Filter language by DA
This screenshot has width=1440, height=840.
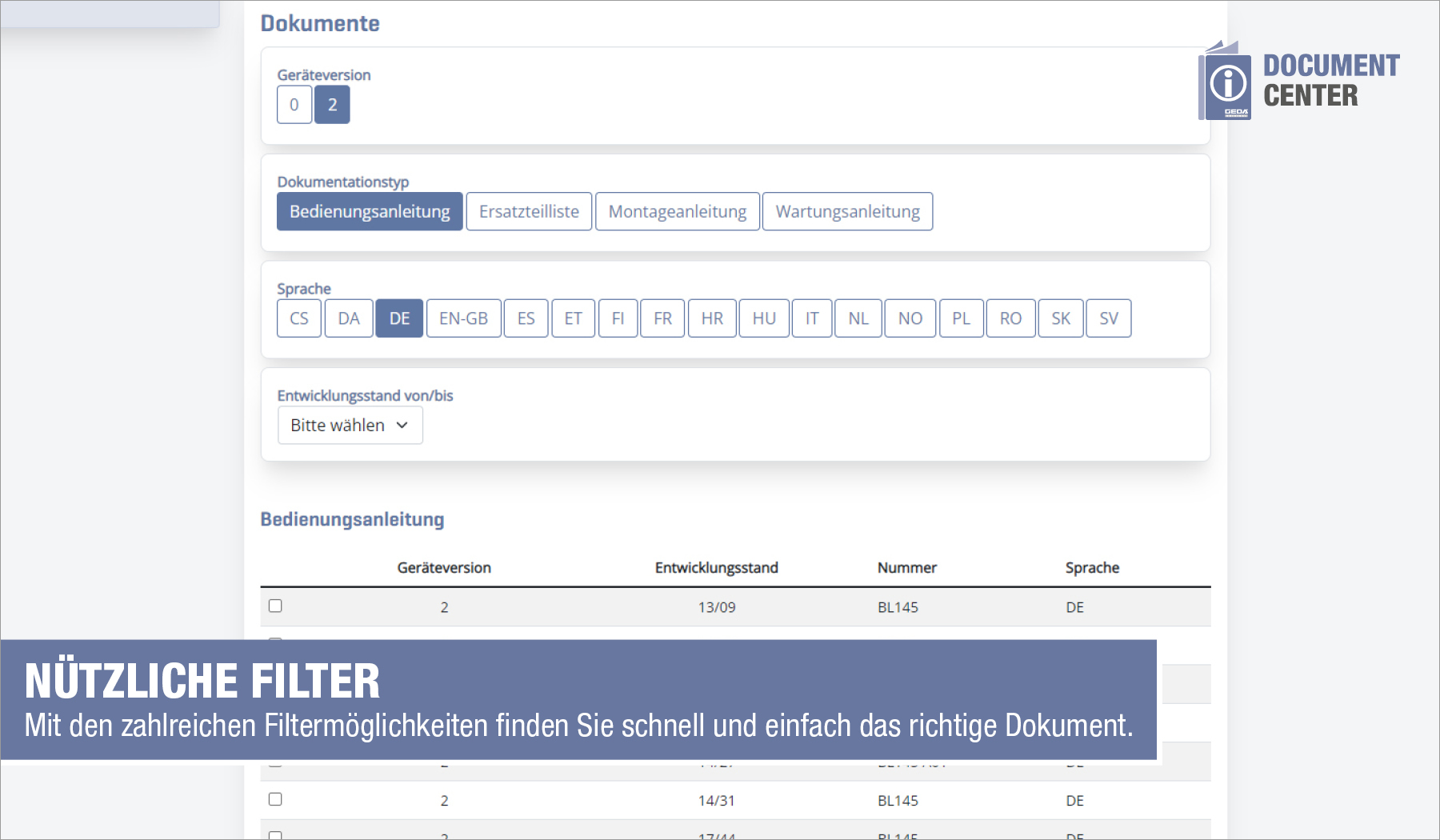point(349,318)
